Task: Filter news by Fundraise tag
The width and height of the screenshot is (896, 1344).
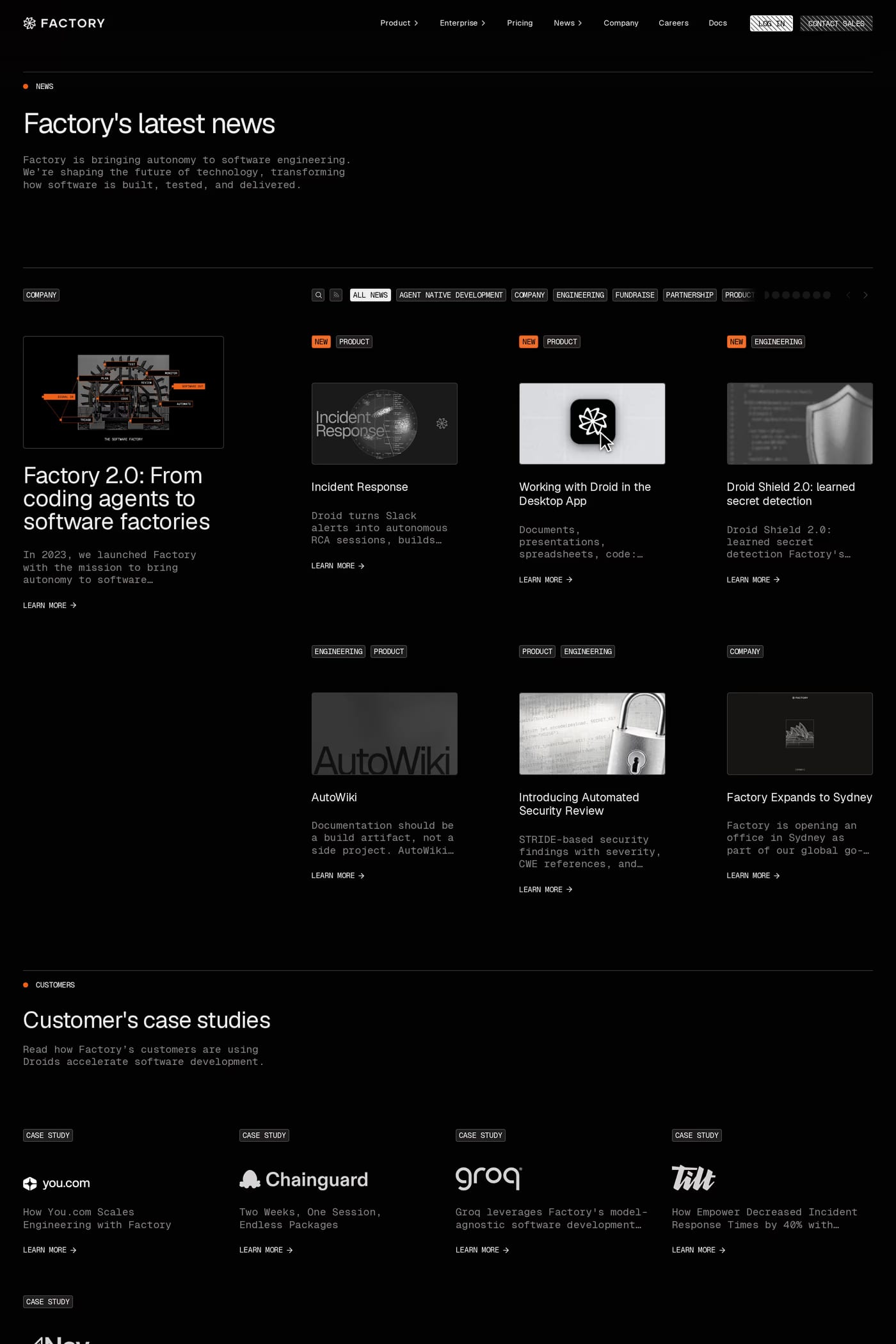Action: tap(635, 295)
